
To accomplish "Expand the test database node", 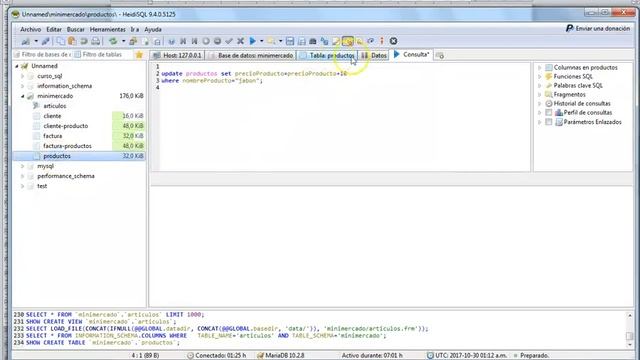I will click(22, 186).
